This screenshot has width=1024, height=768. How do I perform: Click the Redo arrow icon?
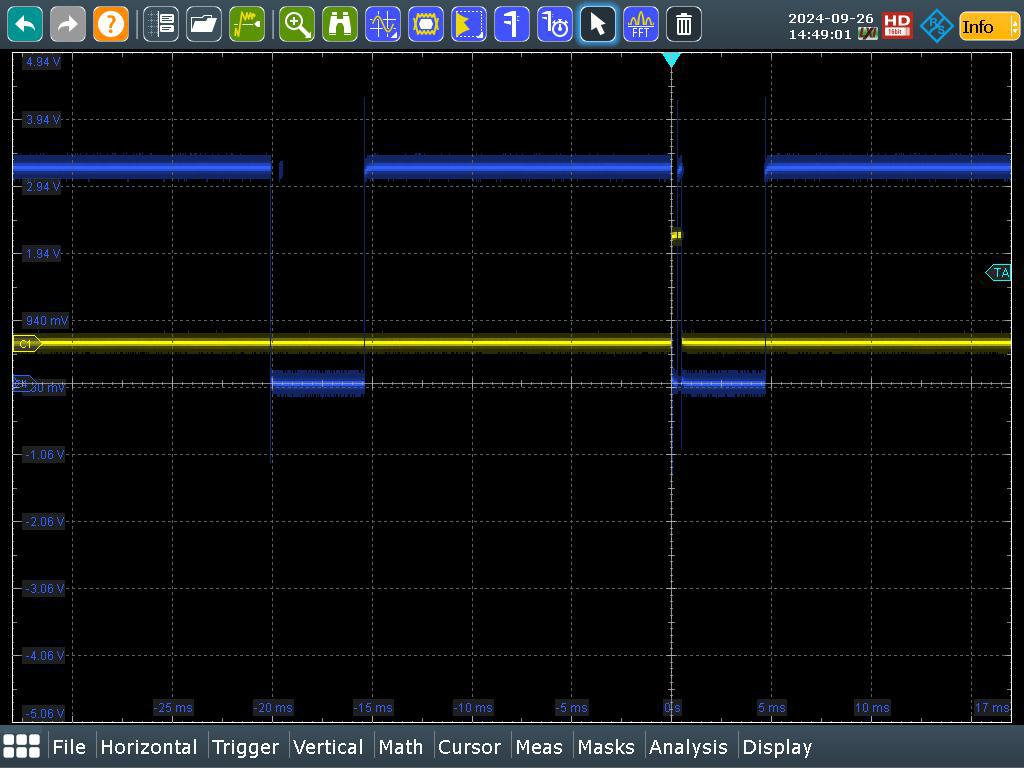coord(68,24)
